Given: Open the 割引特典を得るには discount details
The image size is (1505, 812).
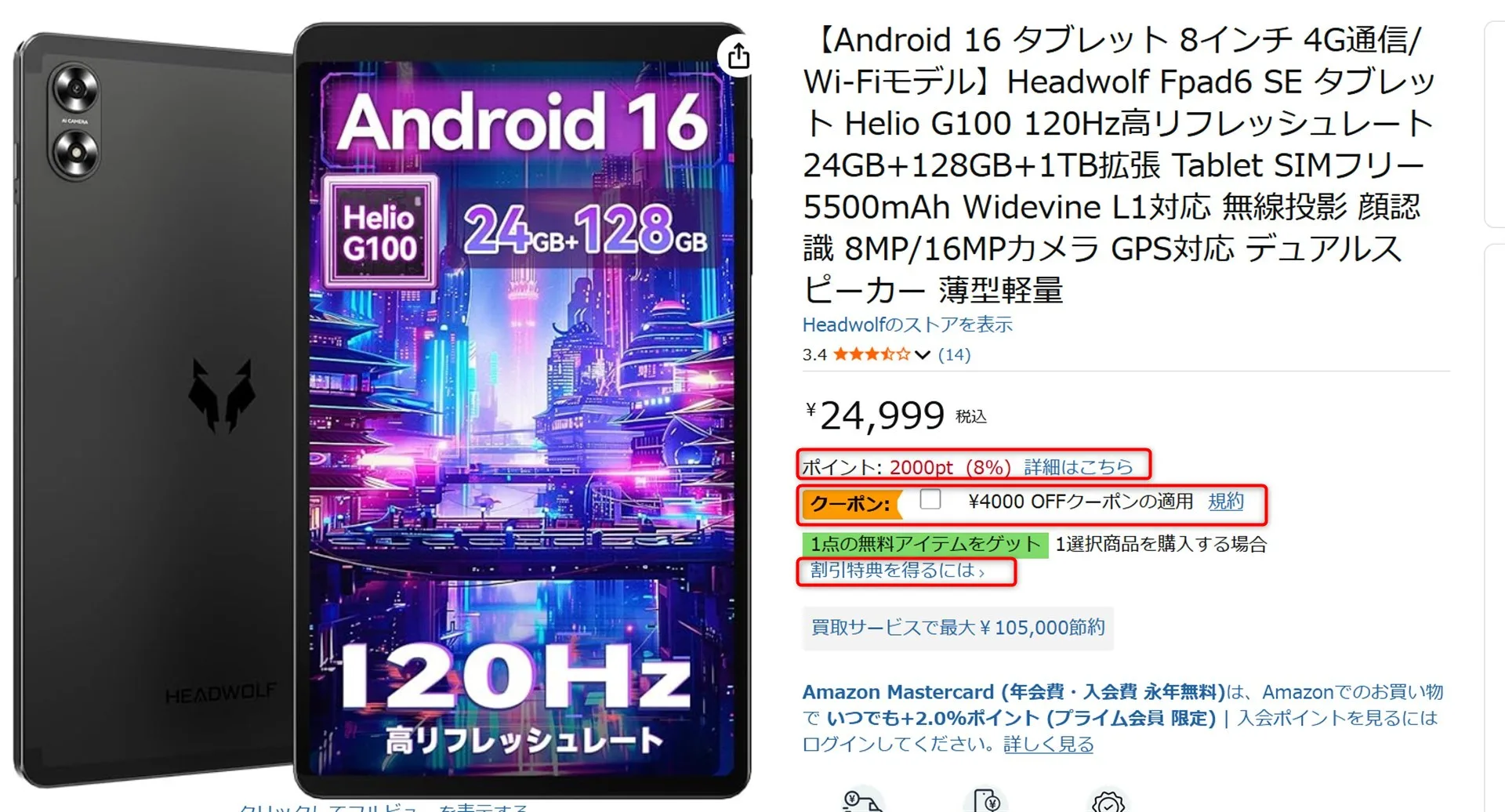Looking at the screenshot, I should pyautogui.click(x=897, y=571).
